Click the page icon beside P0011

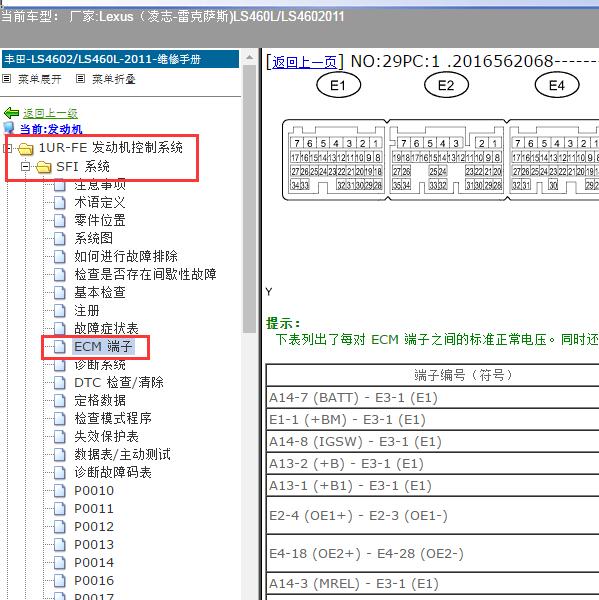tap(59, 509)
